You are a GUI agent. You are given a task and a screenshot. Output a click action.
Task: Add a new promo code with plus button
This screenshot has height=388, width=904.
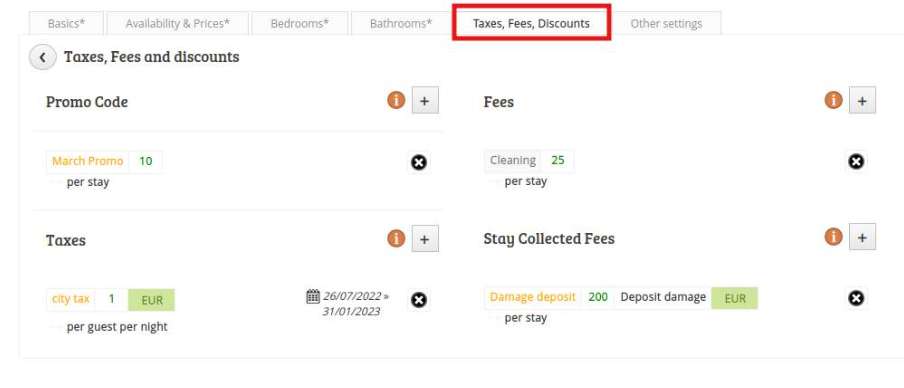pos(425,101)
